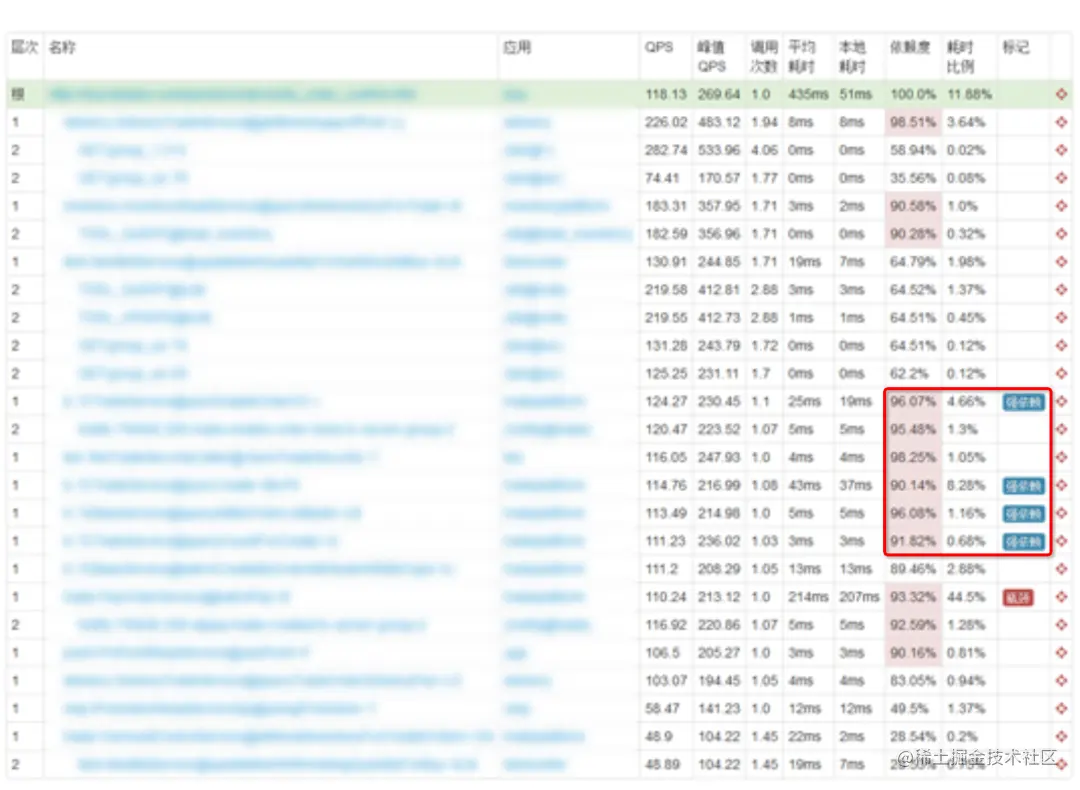Click the diamond icon in the 110.24 QPS row
Screen dimensions: 1080x790
(x=1061, y=597)
